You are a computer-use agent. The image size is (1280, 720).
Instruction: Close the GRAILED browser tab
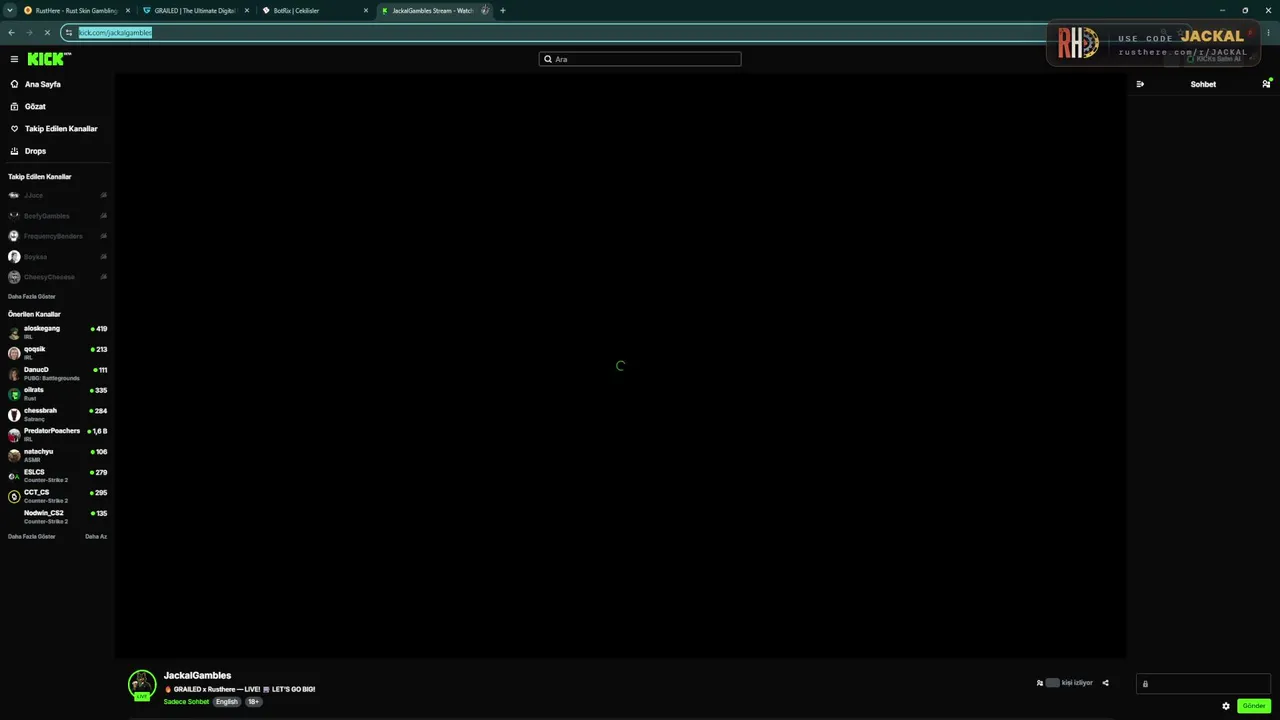click(x=246, y=10)
